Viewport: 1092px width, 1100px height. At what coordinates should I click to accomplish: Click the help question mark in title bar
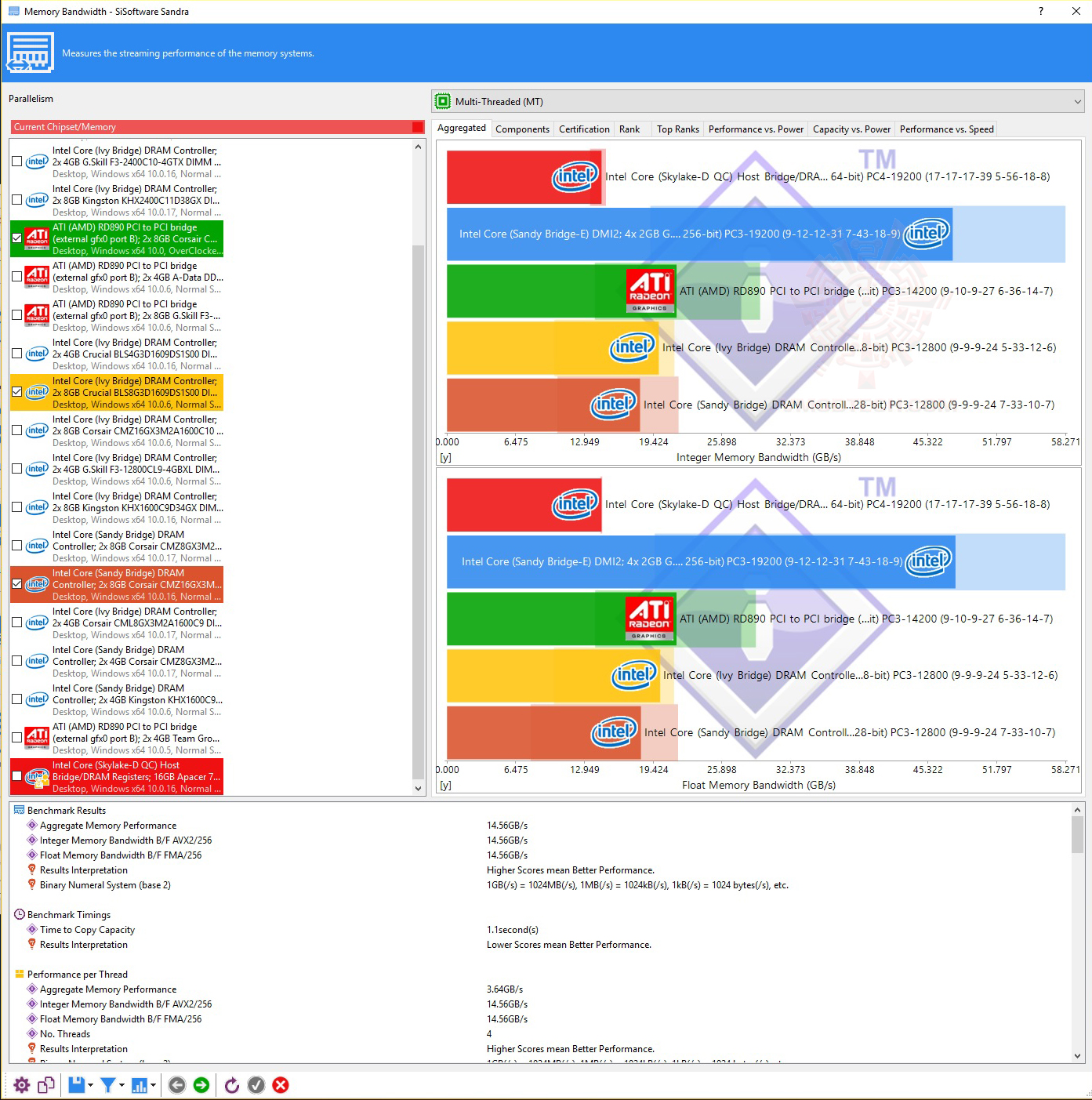tap(1041, 11)
